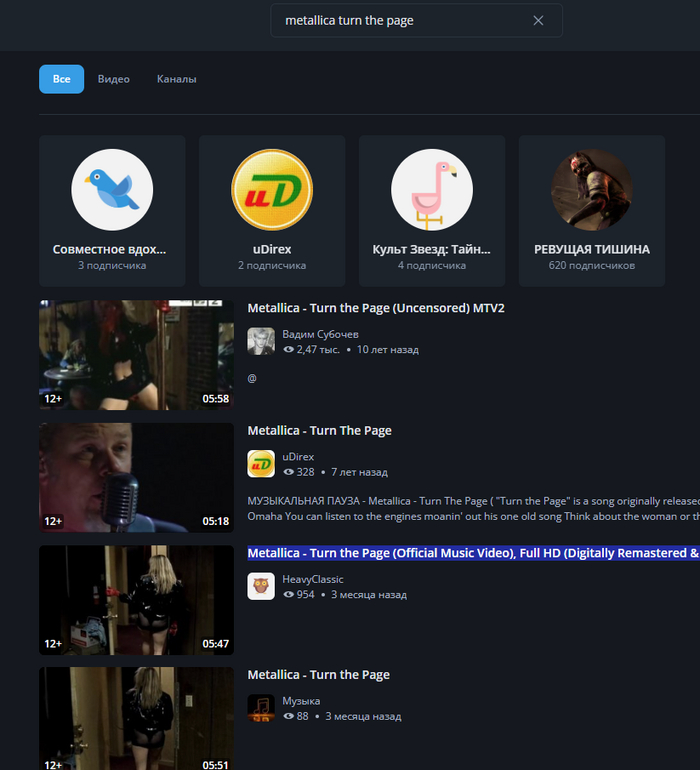The width and height of the screenshot is (700, 770).
Task: Click the eye views icon next to '2,47 тыс.'
Action: click(289, 350)
